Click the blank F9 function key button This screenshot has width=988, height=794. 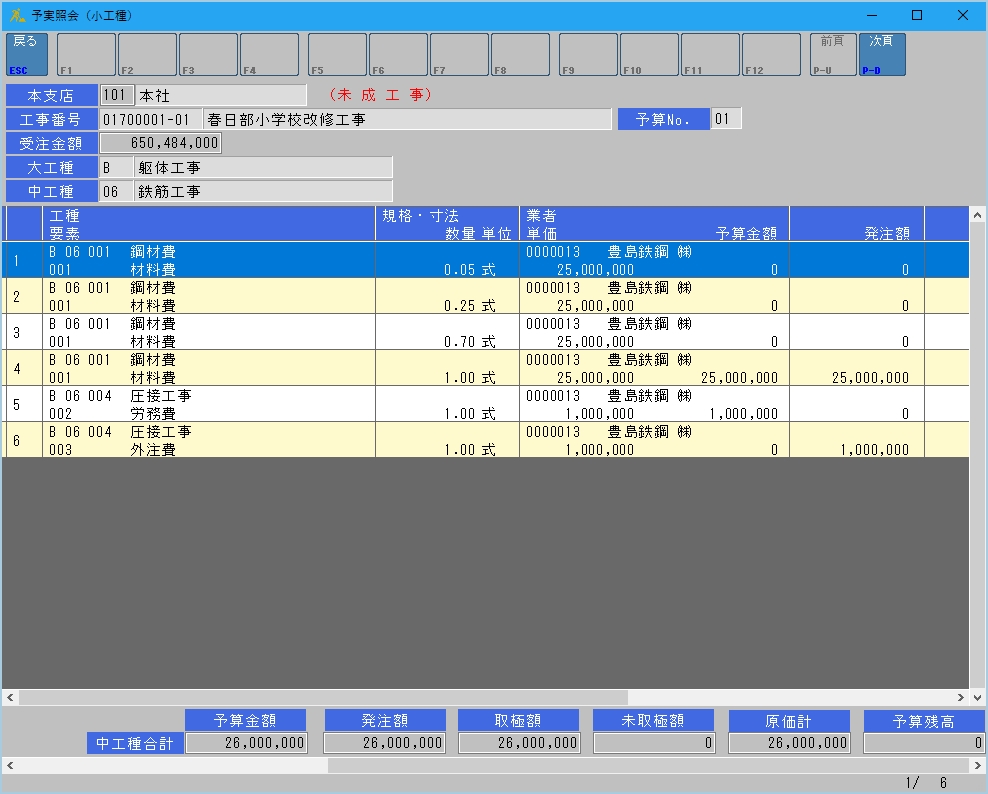click(x=588, y=55)
